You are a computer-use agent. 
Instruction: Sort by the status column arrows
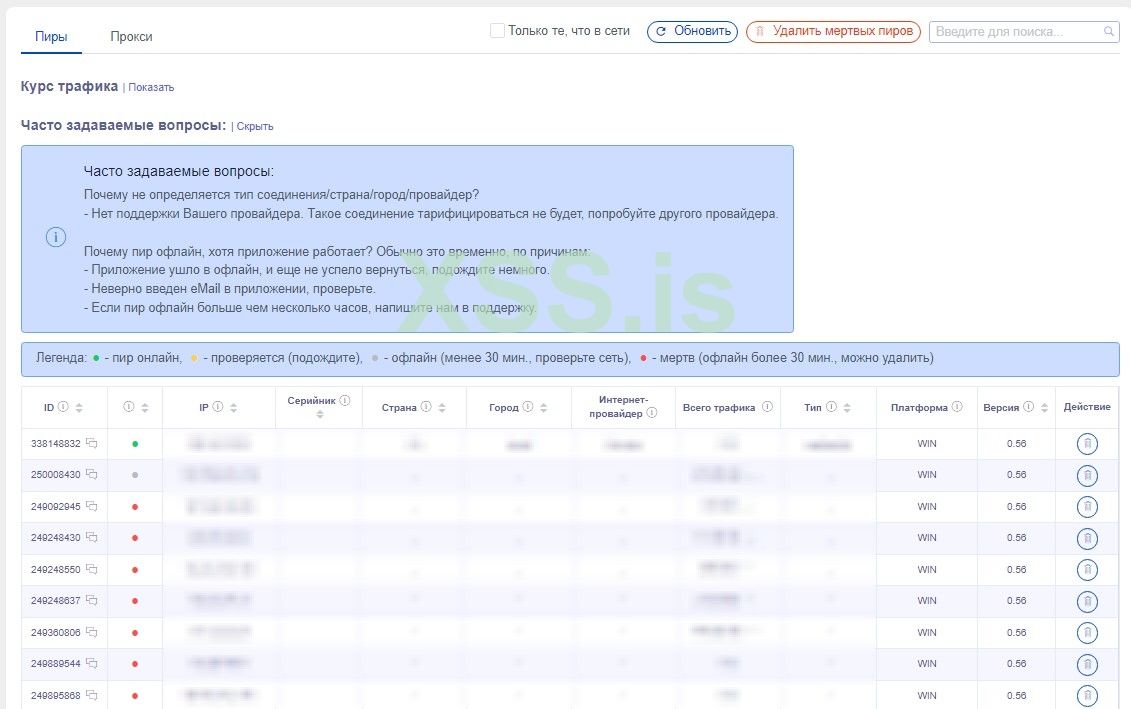pyautogui.click(x=145, y=408)
